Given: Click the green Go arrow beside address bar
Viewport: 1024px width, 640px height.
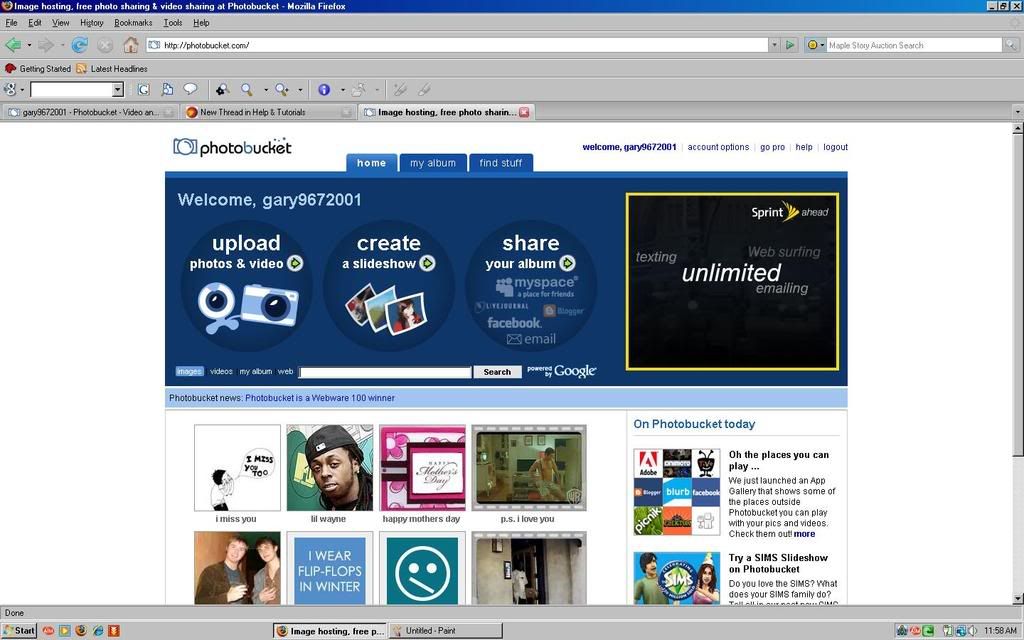Looking at the screenshot, I should (x=790, y=45).
